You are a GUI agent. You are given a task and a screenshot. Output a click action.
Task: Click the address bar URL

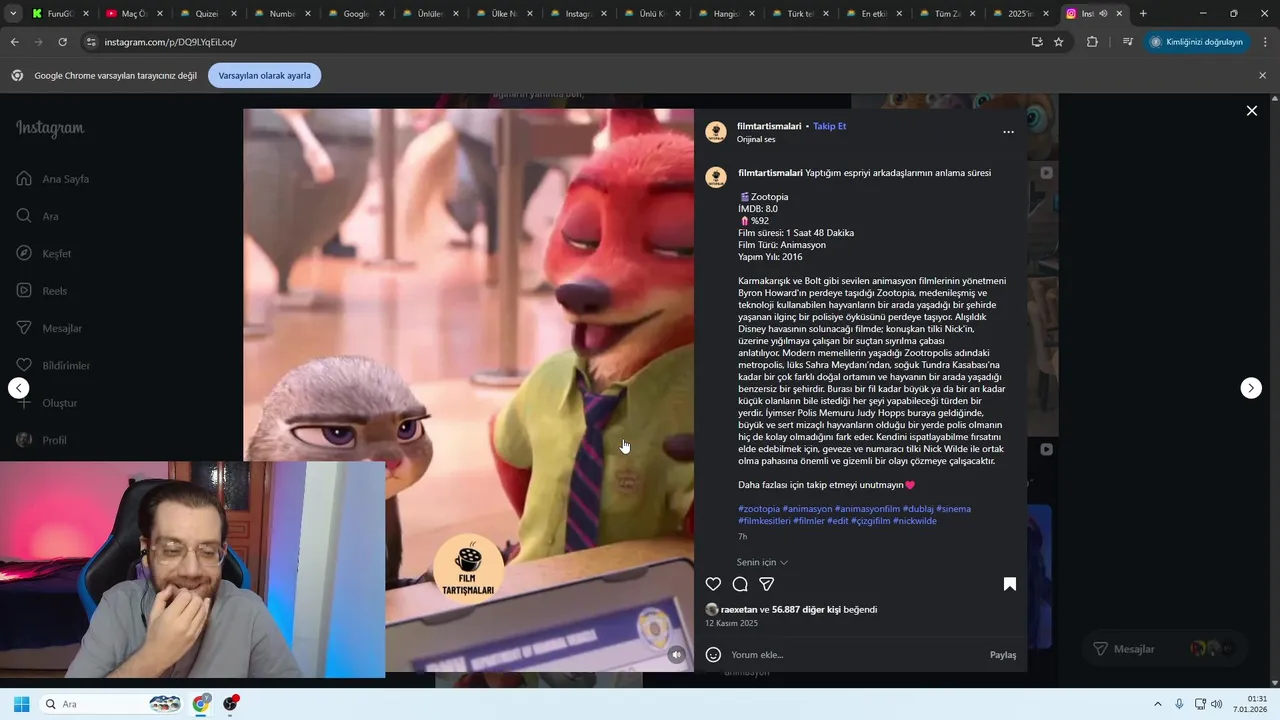click(170, 42)
